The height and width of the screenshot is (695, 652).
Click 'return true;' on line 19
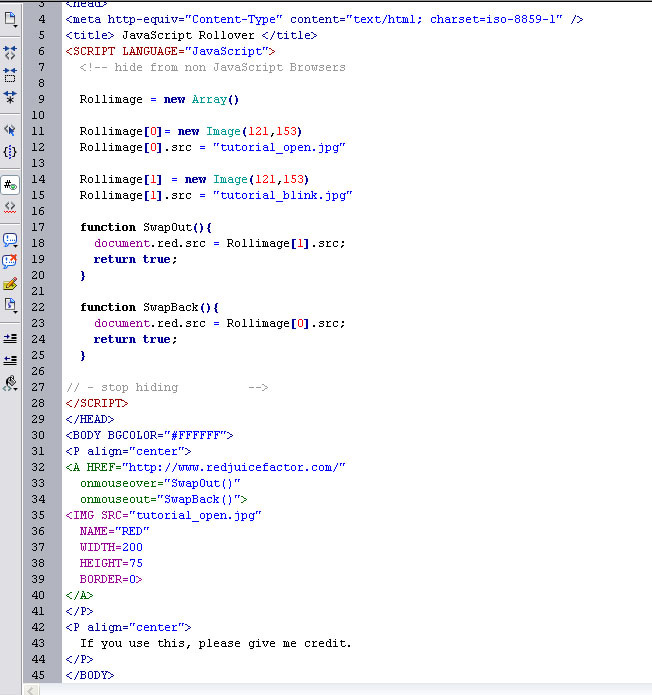point(136,259)
